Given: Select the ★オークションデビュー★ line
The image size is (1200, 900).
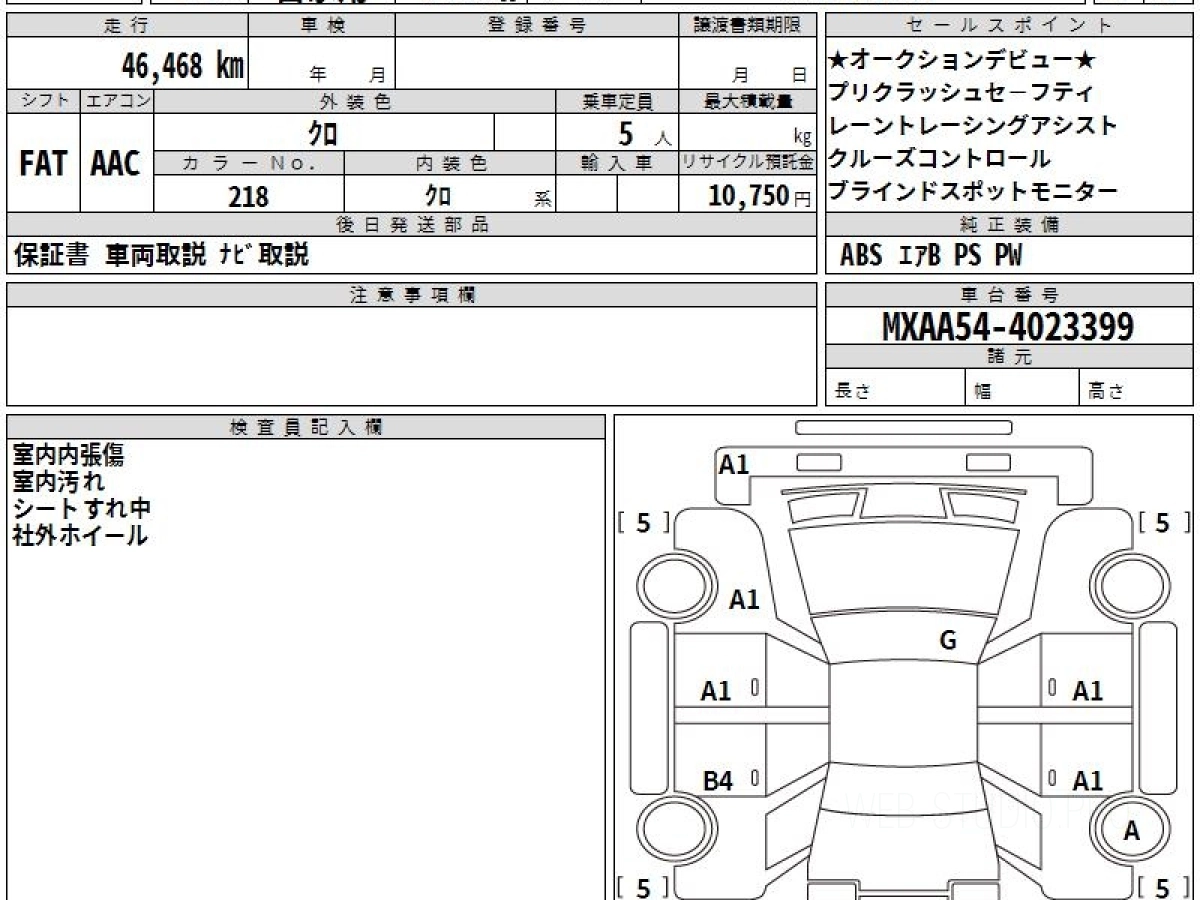Looking at the screenshot, I should tap(963, 61).
